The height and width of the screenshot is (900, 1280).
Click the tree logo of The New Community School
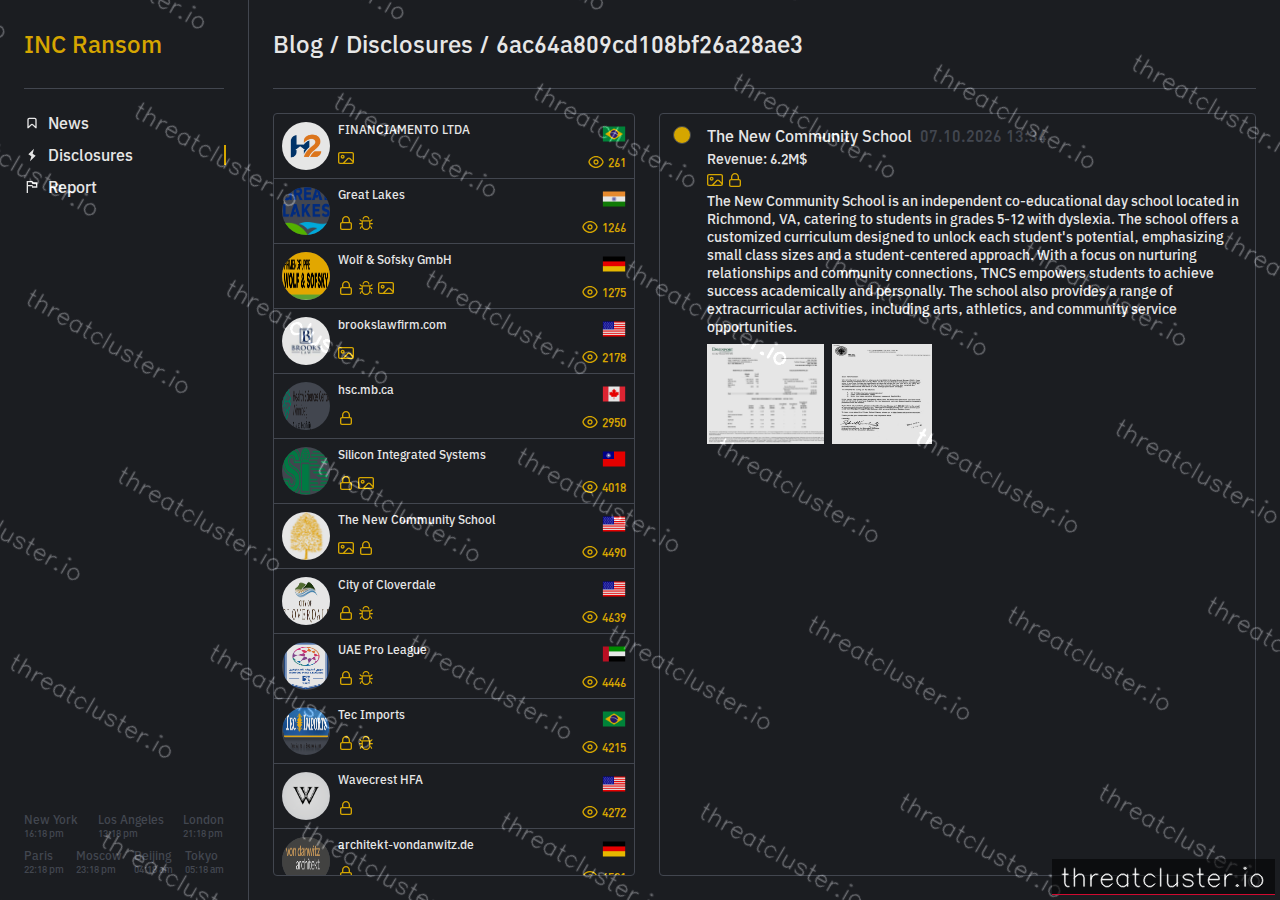tap(306, 536)
